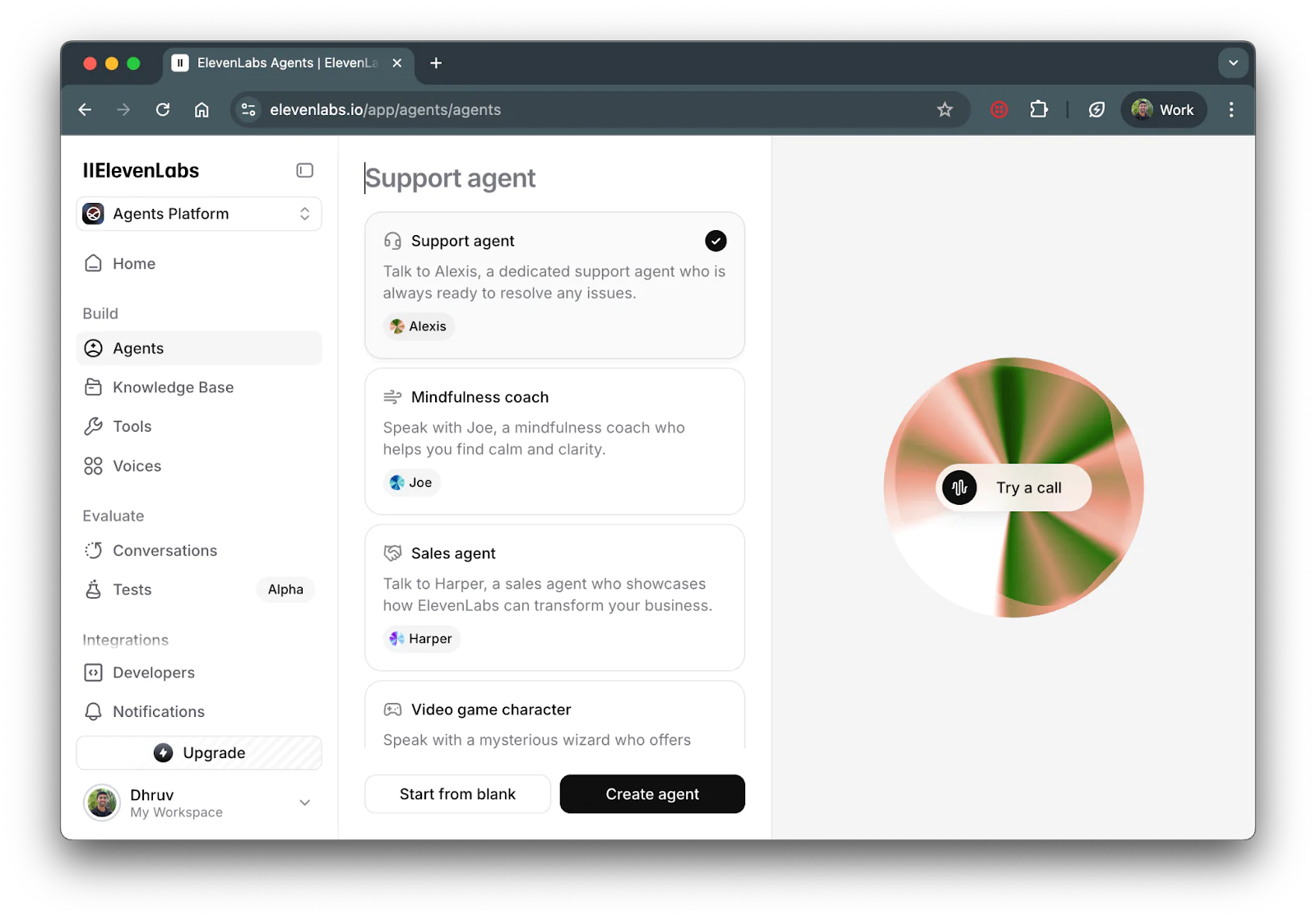Click the Voices grid icon

coord(94,466)
